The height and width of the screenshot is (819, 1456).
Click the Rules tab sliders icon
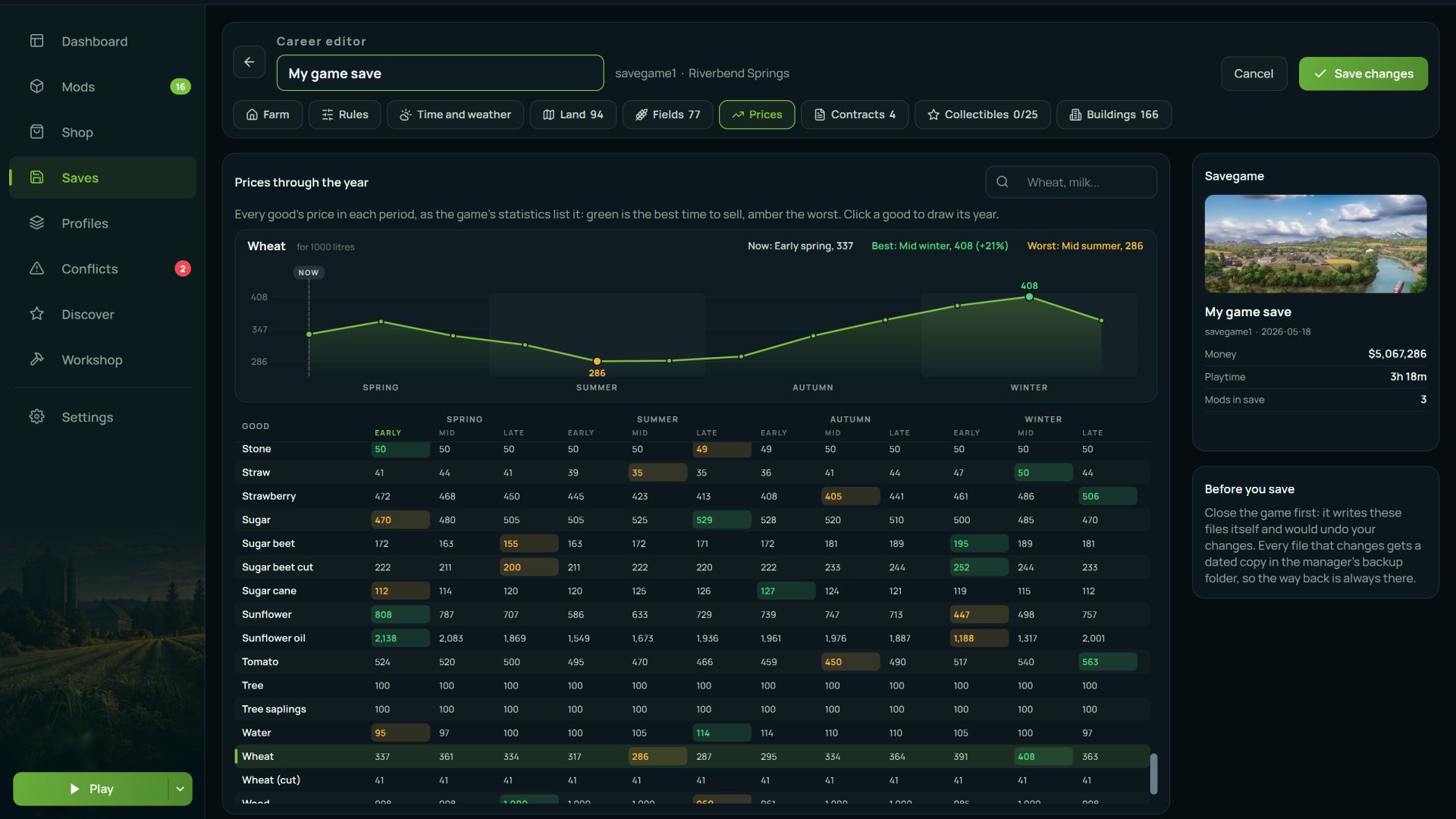pyautogui.click(x=328, y=115)
